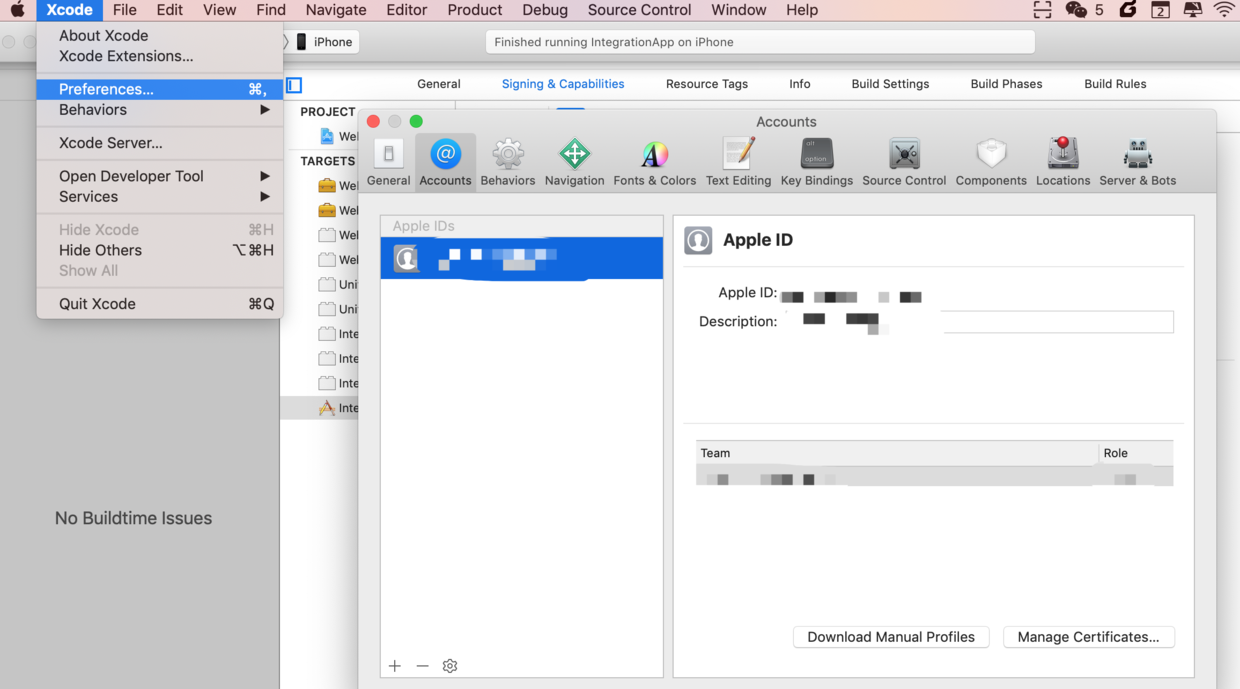Open Text Editing preferences icon
The image size is (1240, 689).
coord(738,154)
